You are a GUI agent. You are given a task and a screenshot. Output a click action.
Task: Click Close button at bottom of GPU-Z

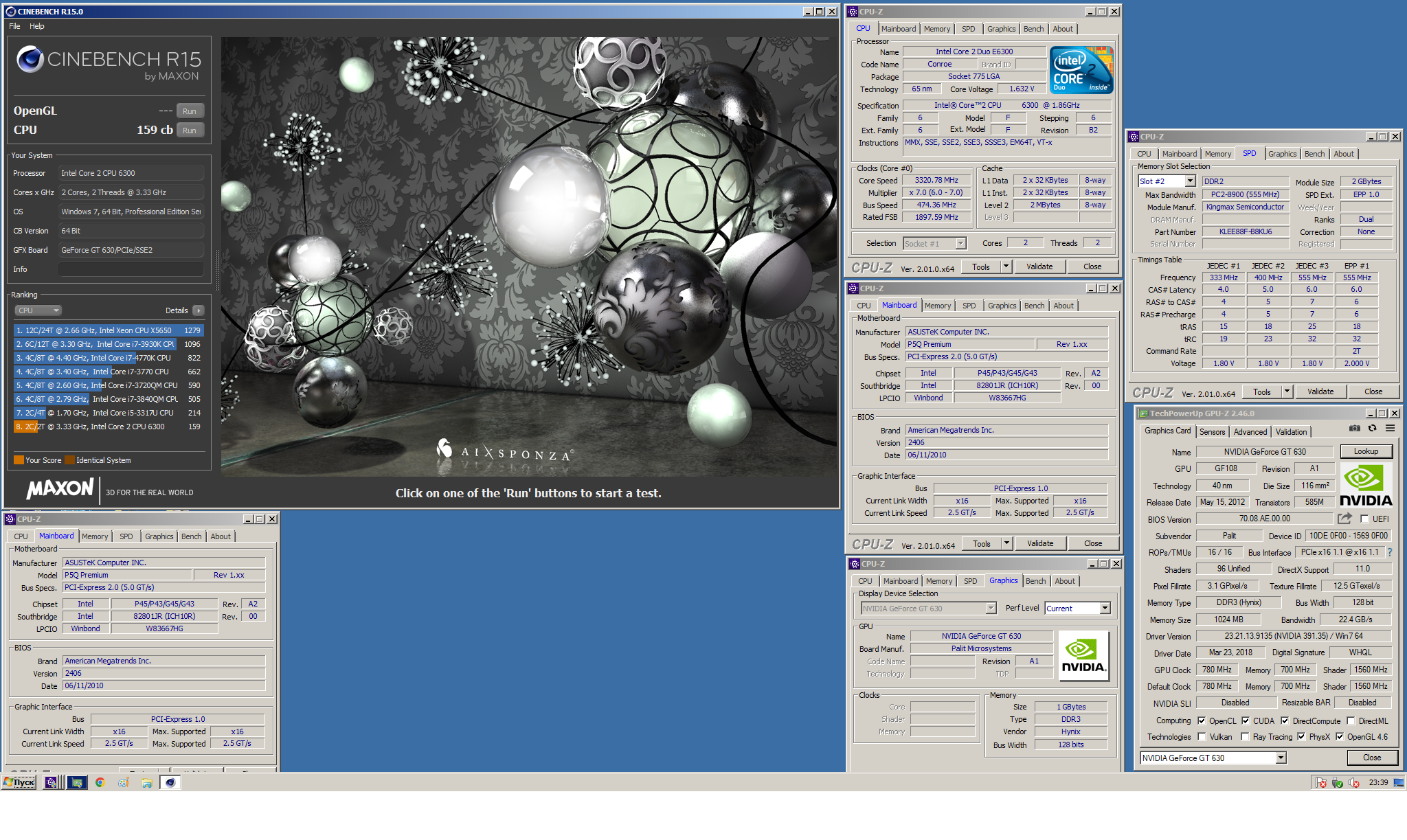(1371, 758)
